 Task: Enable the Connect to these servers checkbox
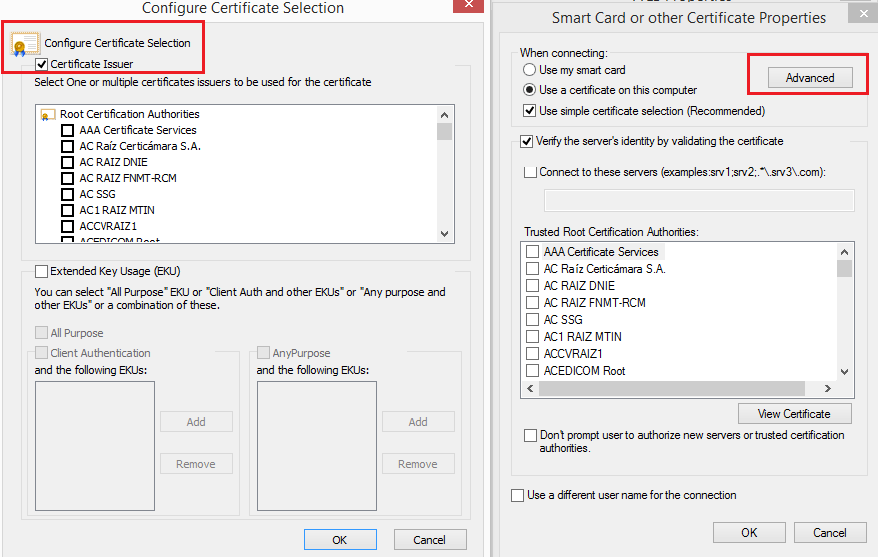530,172
